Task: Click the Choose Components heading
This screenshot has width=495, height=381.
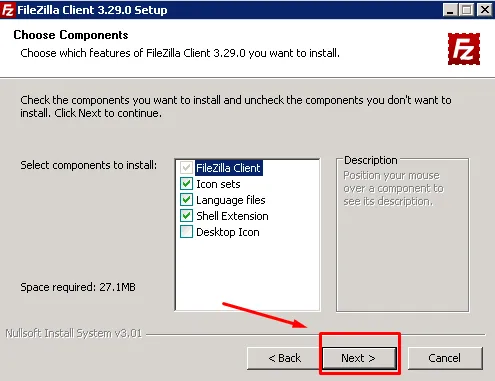Action: point(71,35)
